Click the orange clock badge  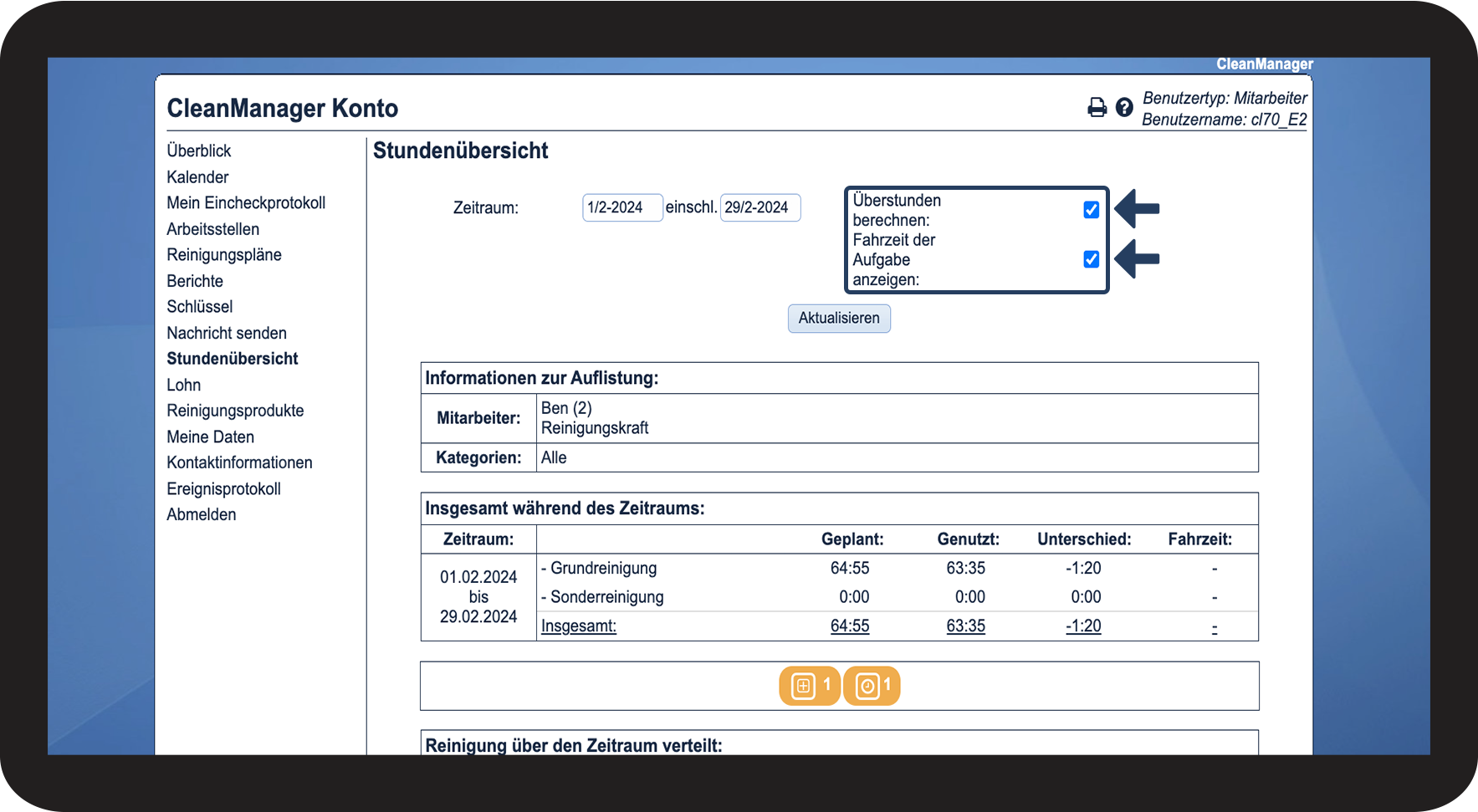tap(872, 687)
